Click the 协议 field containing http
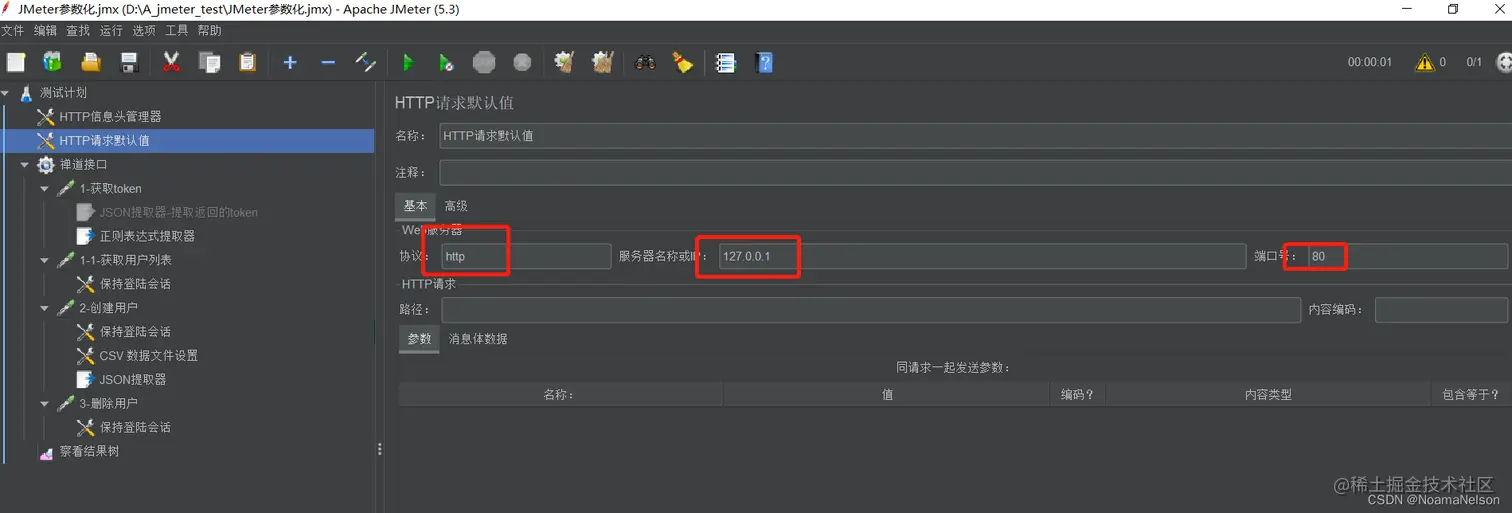 (525, 256)
